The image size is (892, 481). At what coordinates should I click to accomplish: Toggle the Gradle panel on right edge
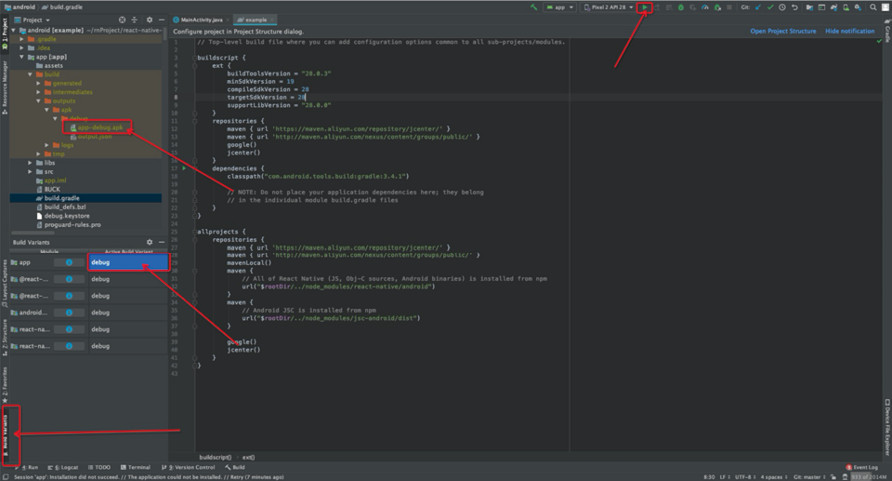tap(887, 32)
